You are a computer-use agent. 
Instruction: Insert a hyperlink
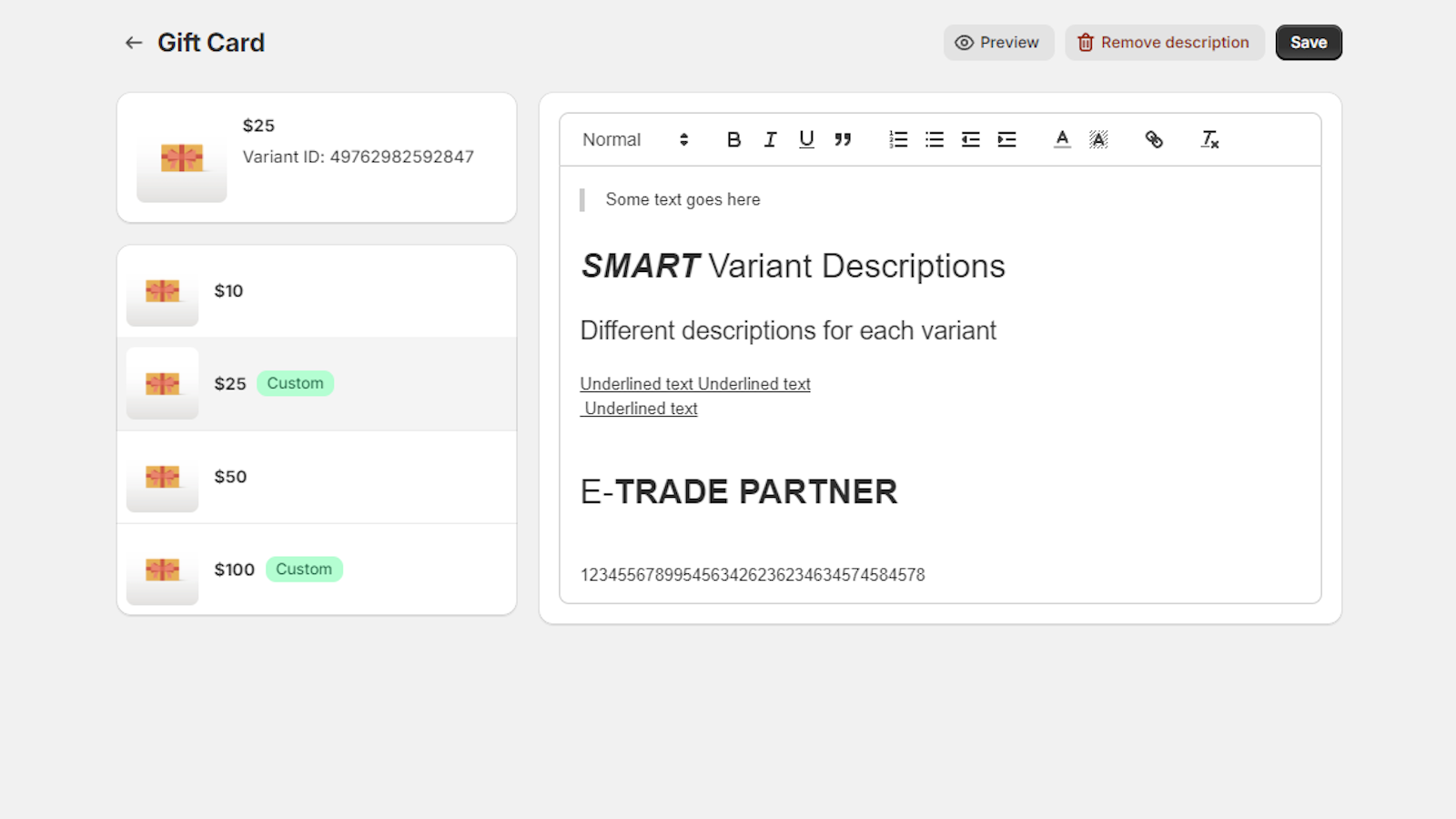(x=1153, y=139)
